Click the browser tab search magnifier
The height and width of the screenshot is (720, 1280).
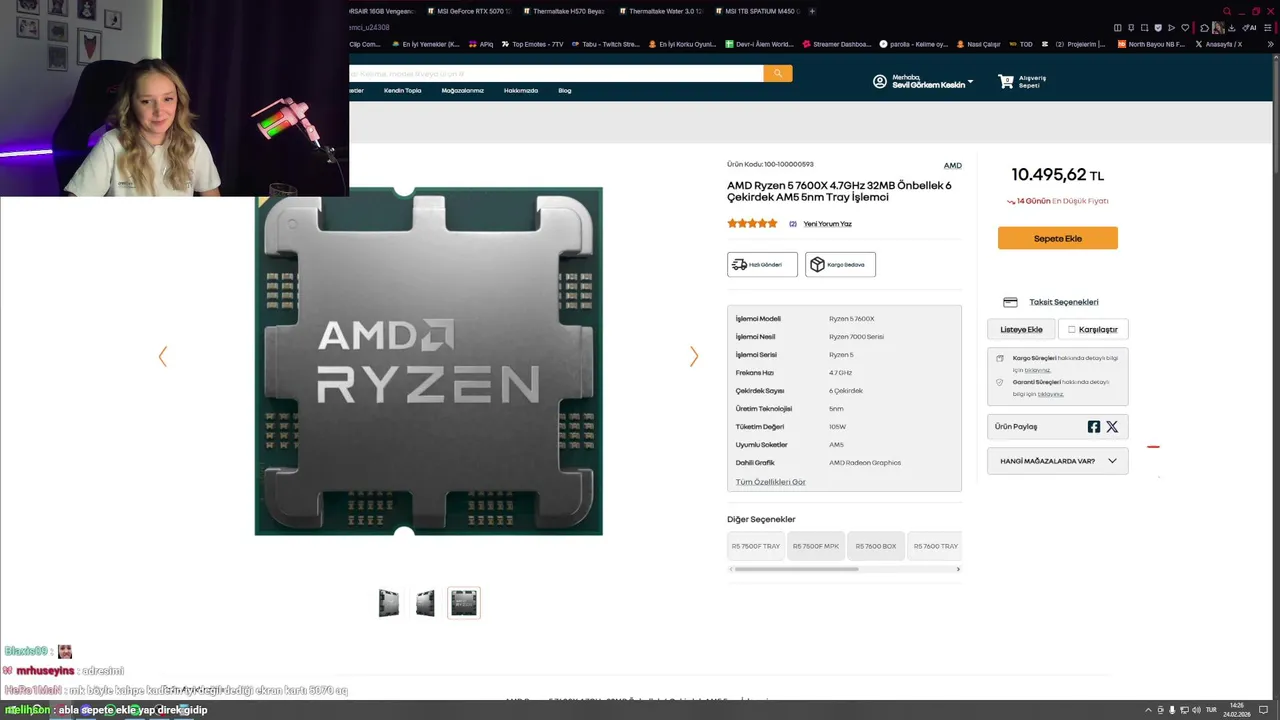coord(1227,11)
